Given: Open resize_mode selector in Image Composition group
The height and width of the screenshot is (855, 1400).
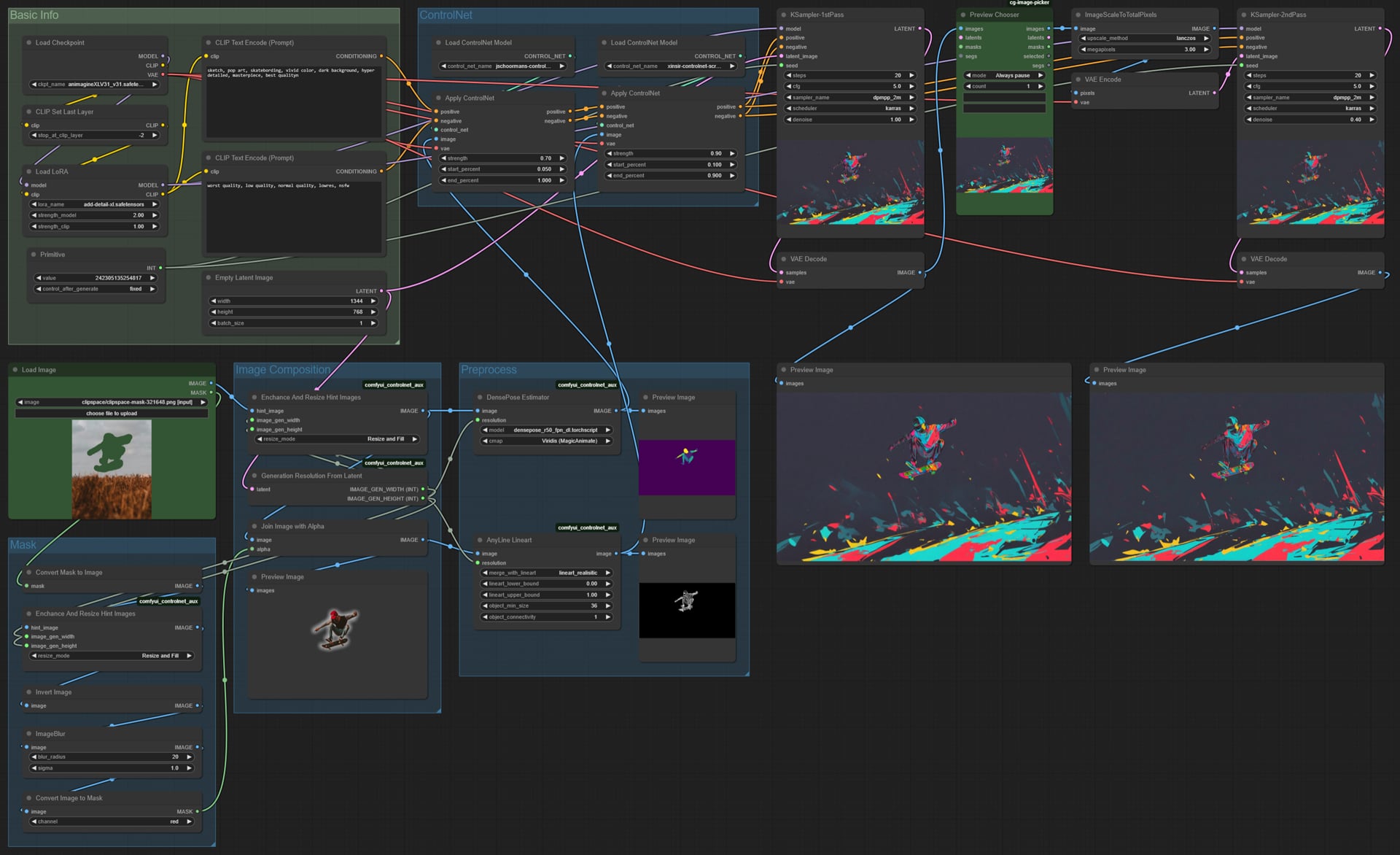Looking at the screenshot, I should [337, 439].
